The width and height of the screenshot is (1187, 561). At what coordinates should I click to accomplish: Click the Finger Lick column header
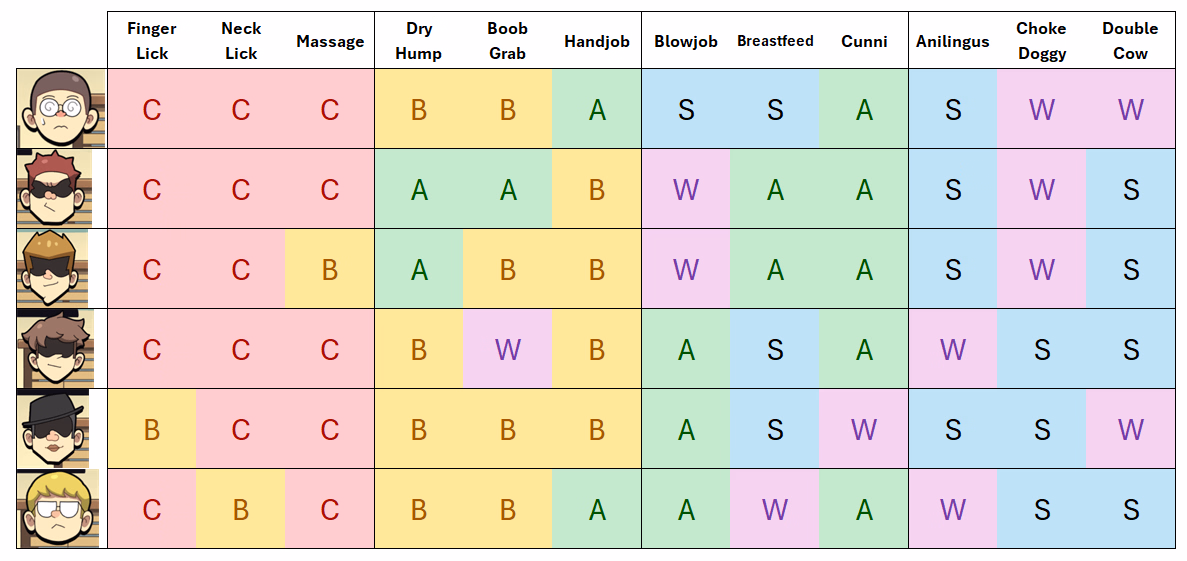152,41
